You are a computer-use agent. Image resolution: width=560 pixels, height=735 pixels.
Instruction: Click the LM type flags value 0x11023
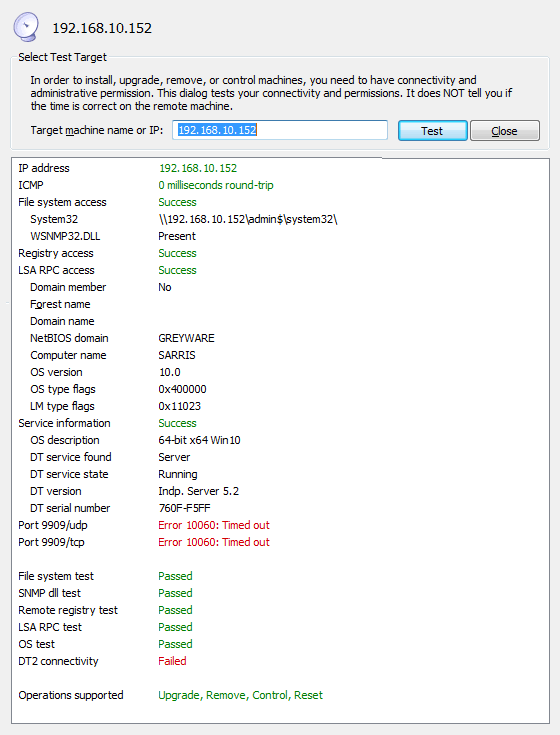pyautogui.click(x=179, y=406)
